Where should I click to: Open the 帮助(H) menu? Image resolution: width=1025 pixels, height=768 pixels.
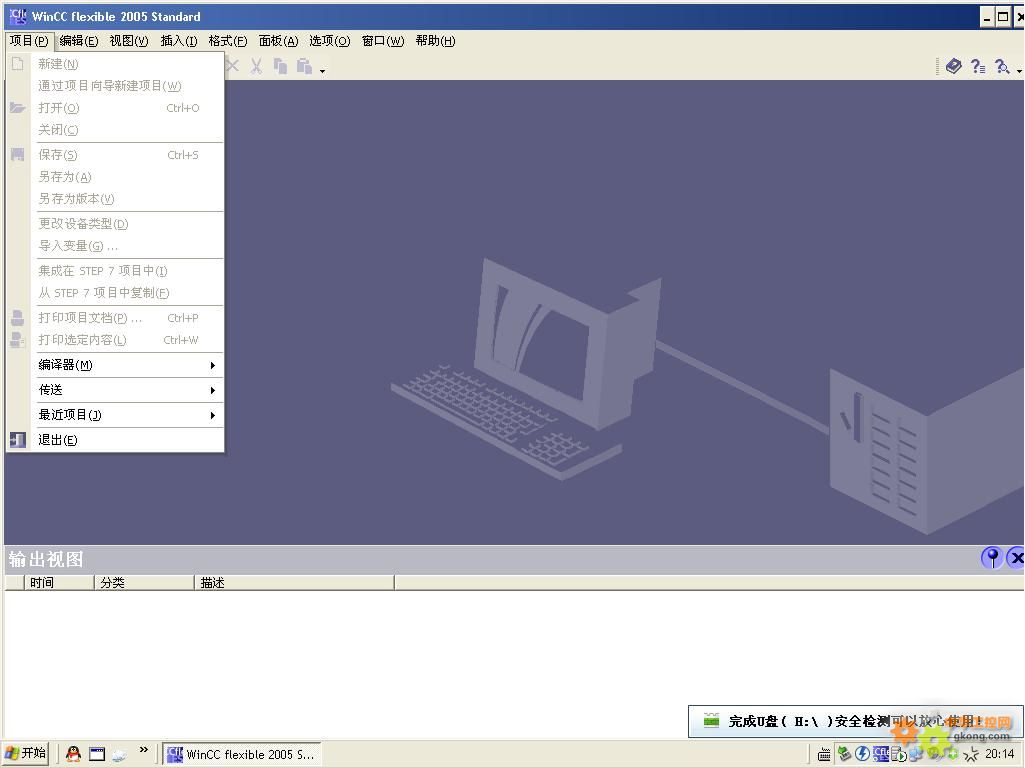point(435,41)
